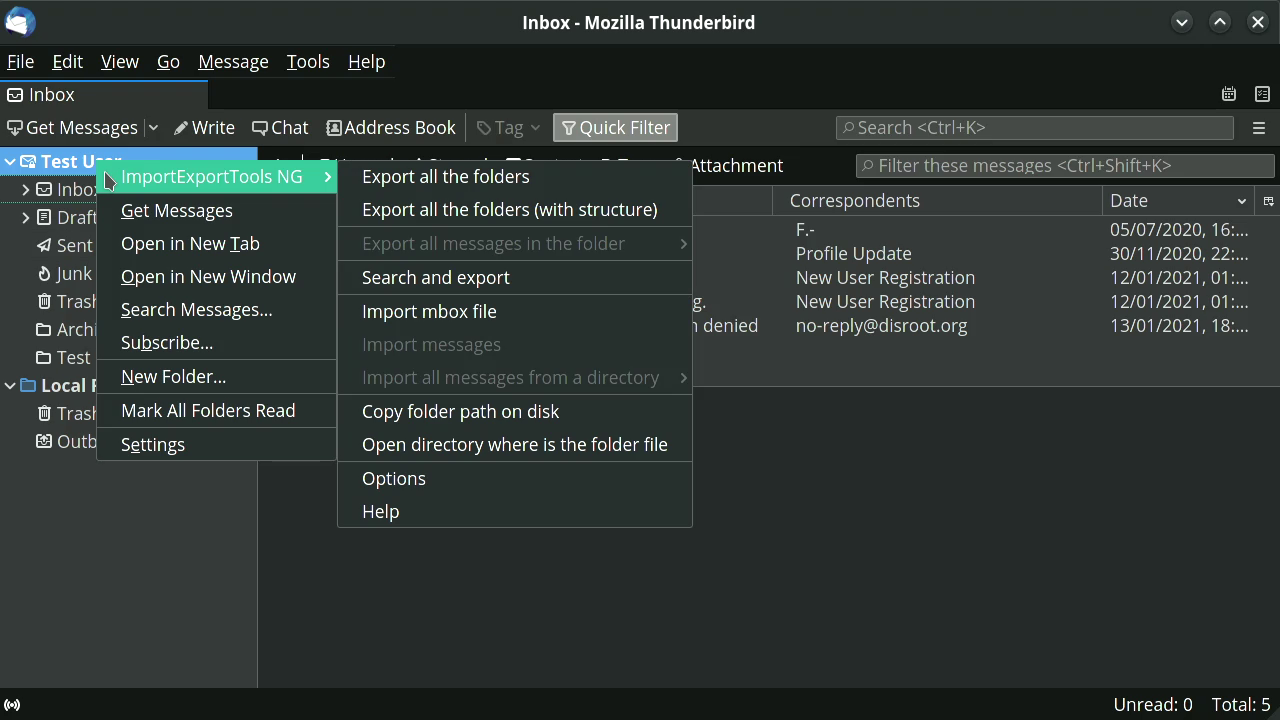Image resolution: width=1280 pixels, height=720 pixels.
Task: Select Import mbox file
Action: coord(515,312)
